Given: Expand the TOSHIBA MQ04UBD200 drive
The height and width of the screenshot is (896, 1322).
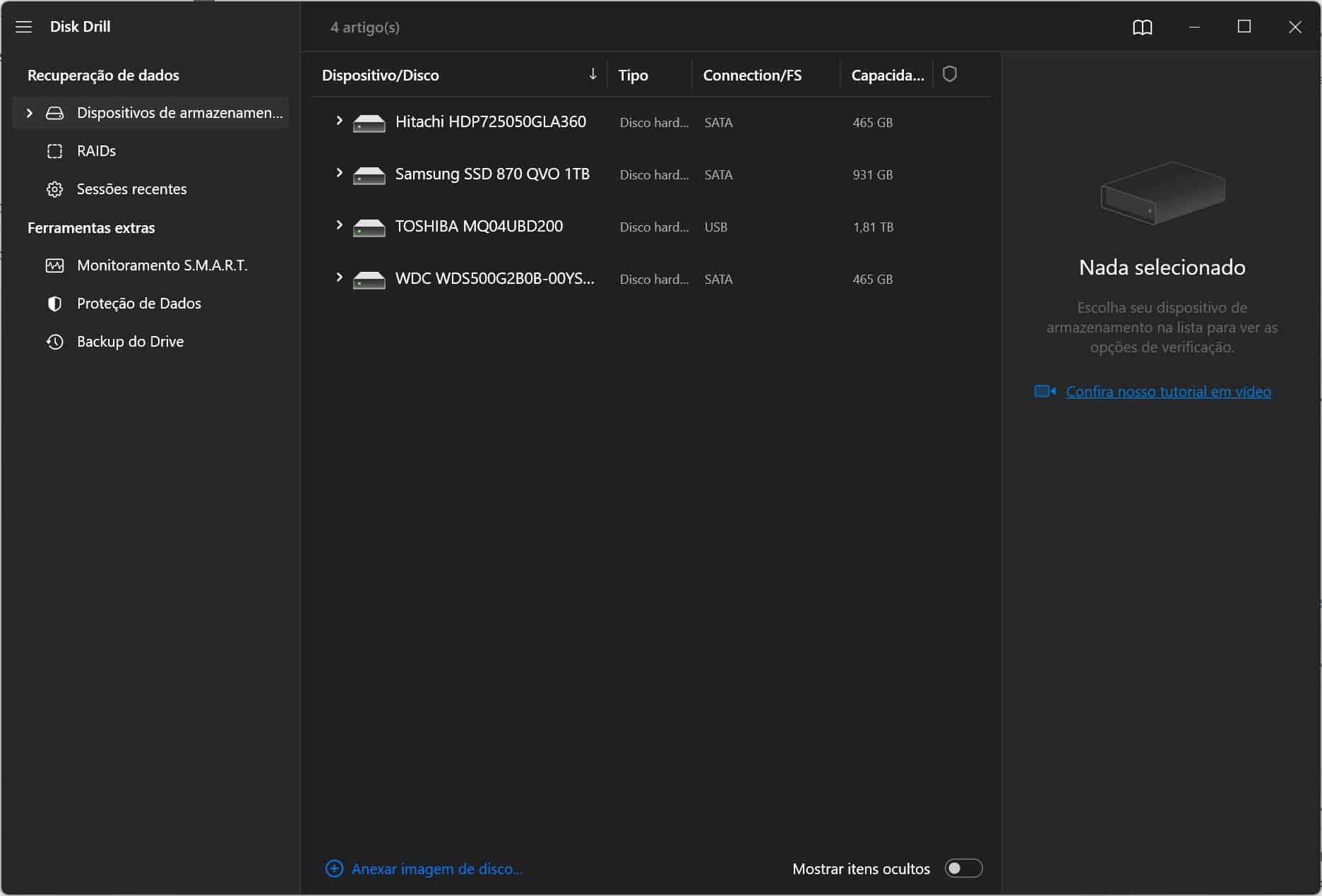Looking at the screenshot, I should [x=339, y=225].
